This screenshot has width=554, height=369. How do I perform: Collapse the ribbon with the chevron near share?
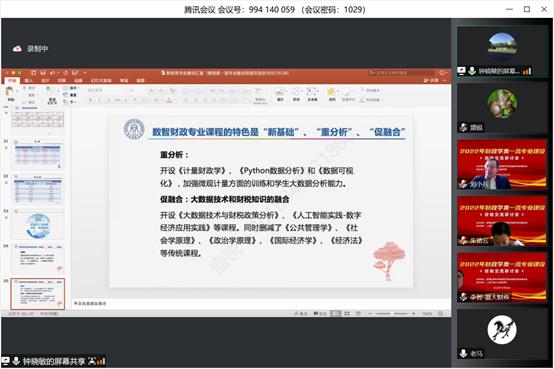(x=444, y=81)
